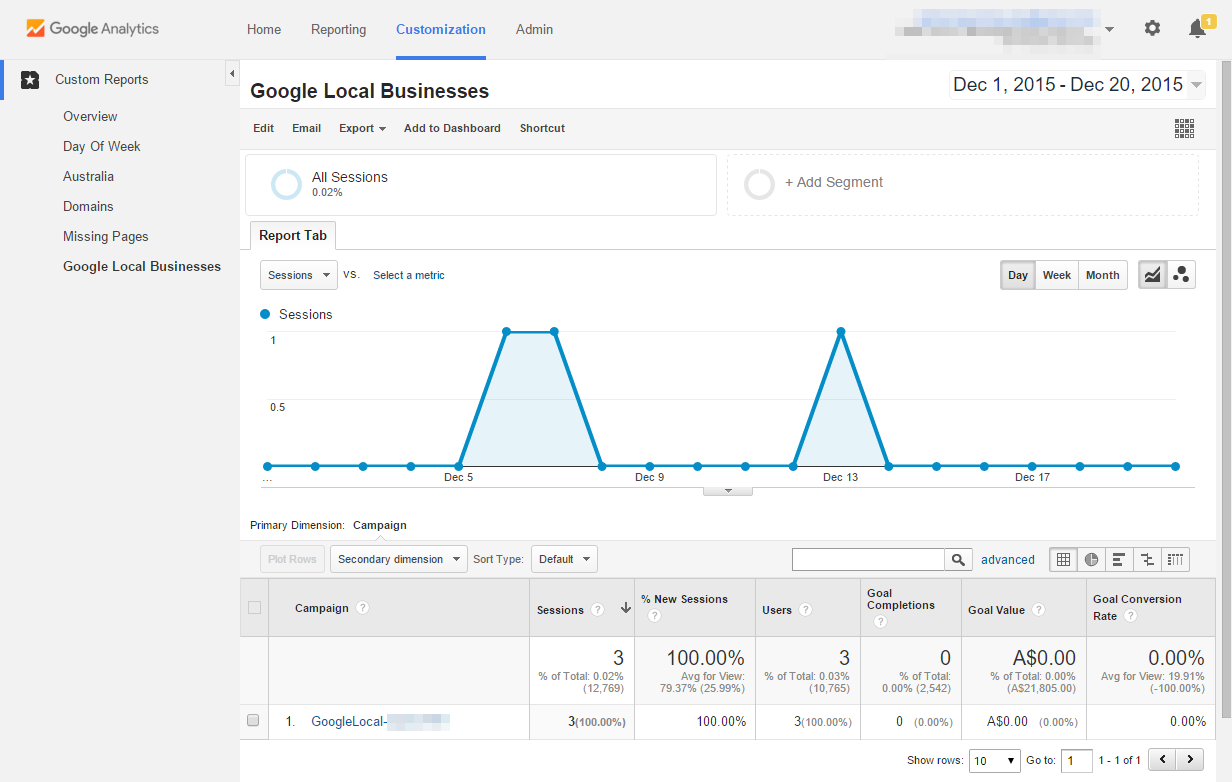Select the Report Tab
The width and height of the screenshot is (1232, 782).
click(x=293, y=236)
